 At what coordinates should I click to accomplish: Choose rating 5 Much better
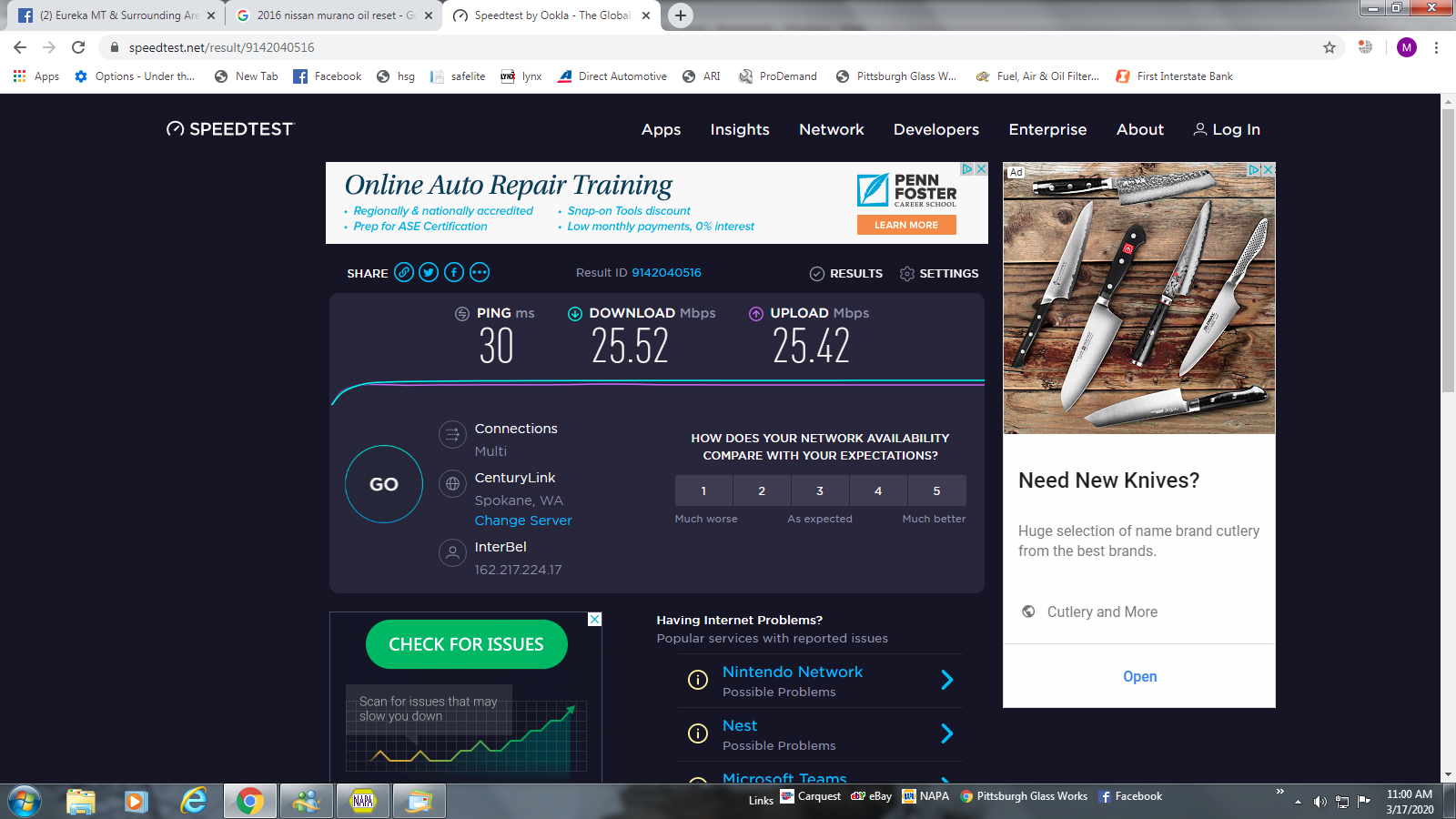936,490
